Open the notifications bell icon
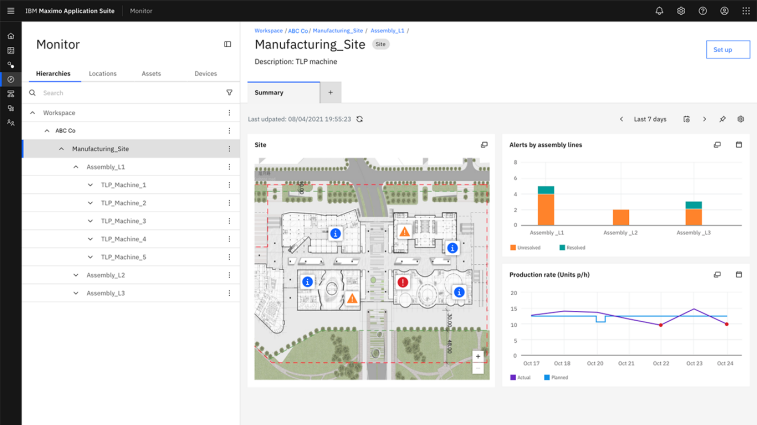Screen dimensions: 757x425 [659, 11]
